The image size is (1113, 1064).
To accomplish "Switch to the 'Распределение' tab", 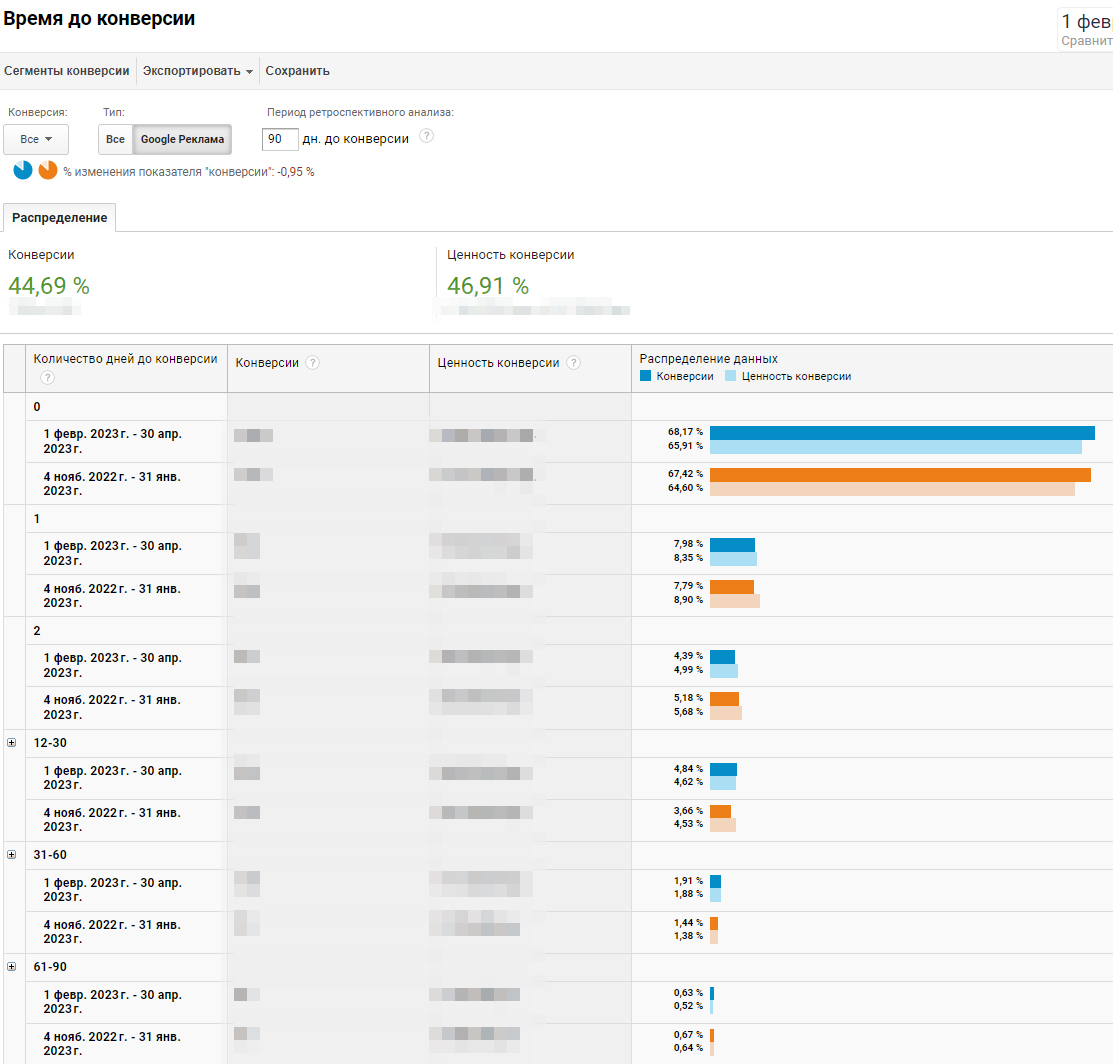I will click(x=59, y=218).
